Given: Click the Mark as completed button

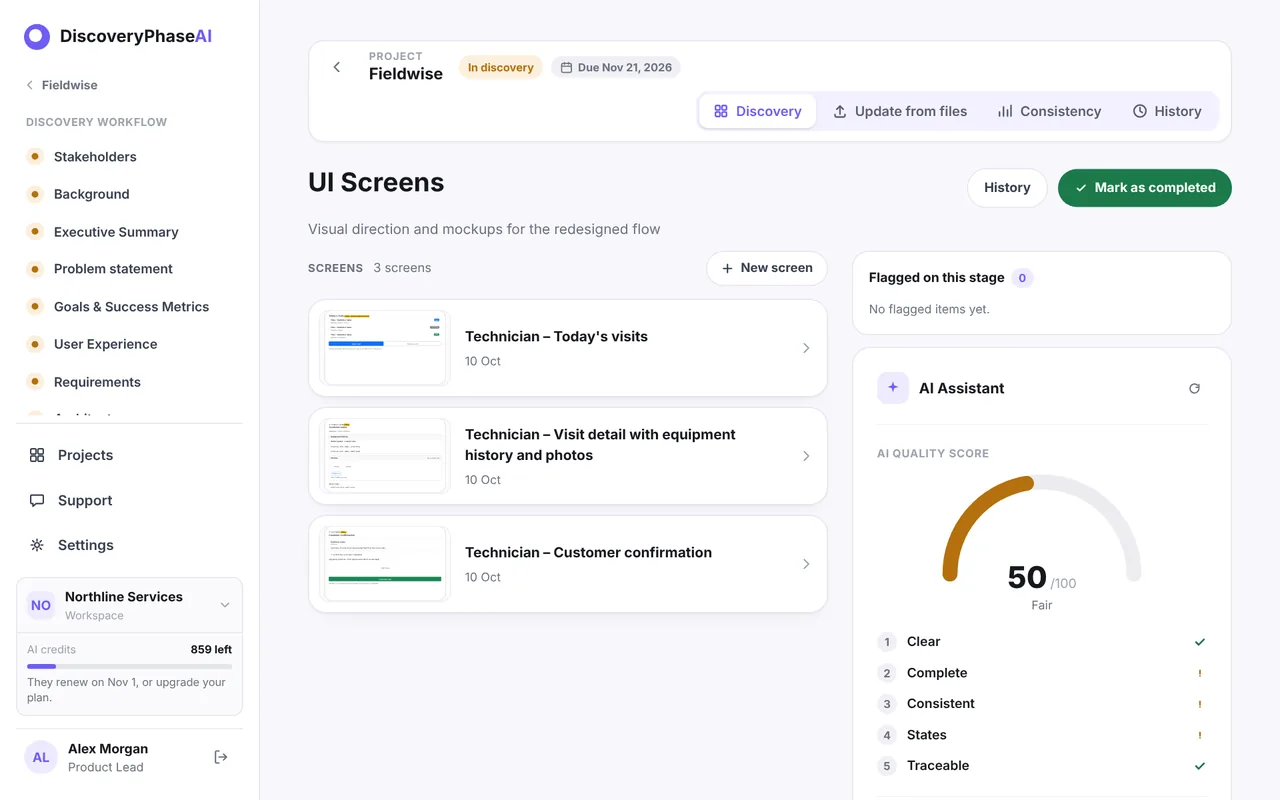Looking at the screenshot, I should 1145,188.
